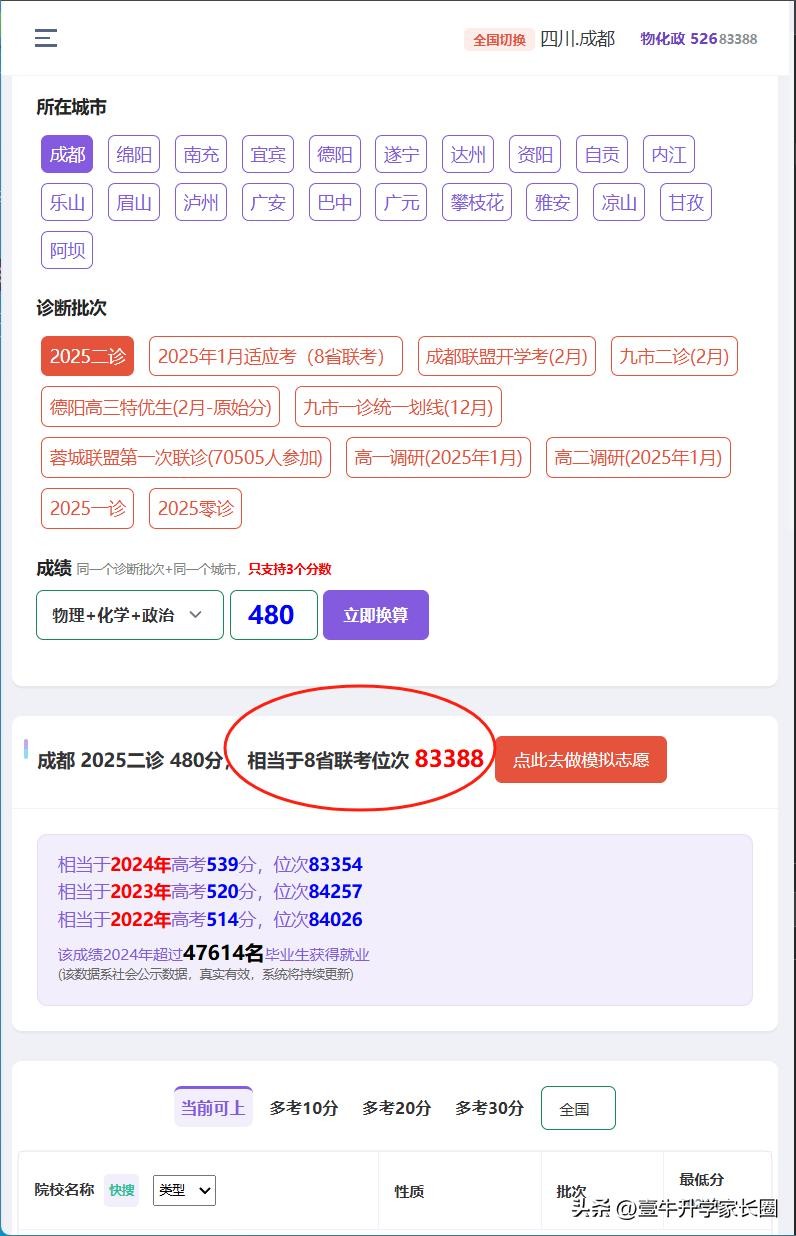Switch to 当前可上 tab

[213, 1108]
